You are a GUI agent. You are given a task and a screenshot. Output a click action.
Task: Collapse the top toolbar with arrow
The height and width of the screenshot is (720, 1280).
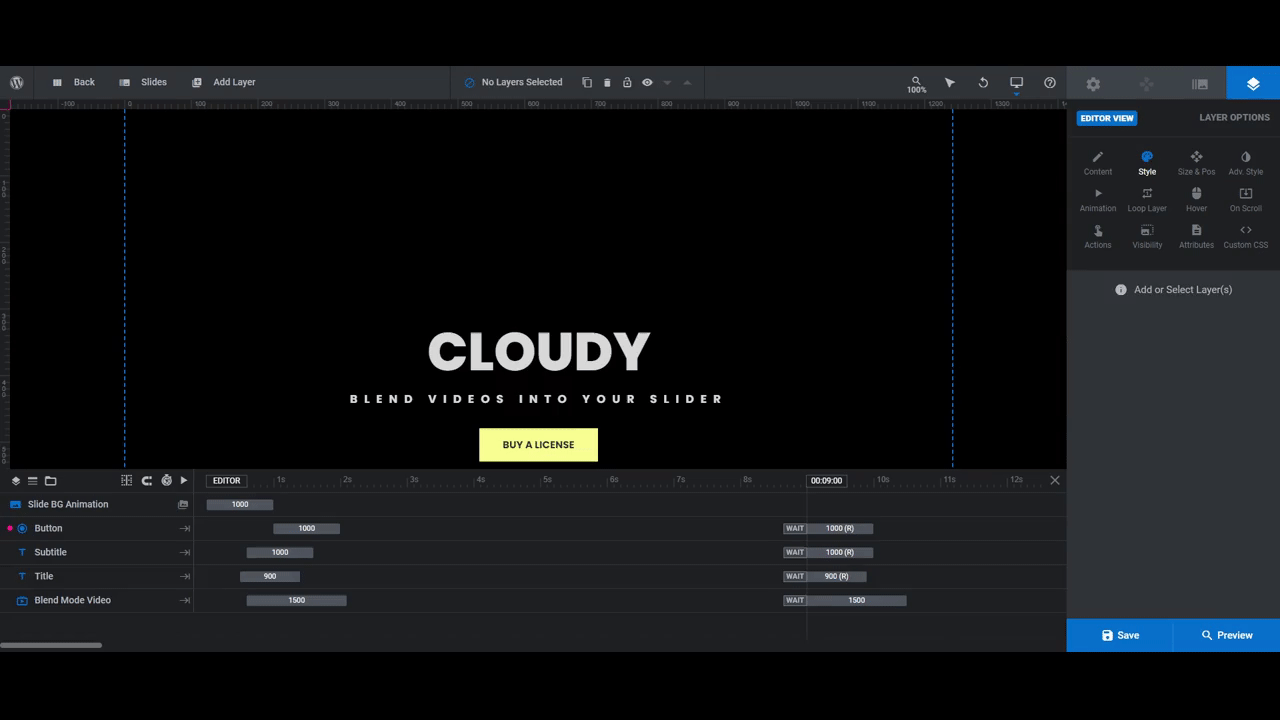pyautogui.click(x=688, y=83)
